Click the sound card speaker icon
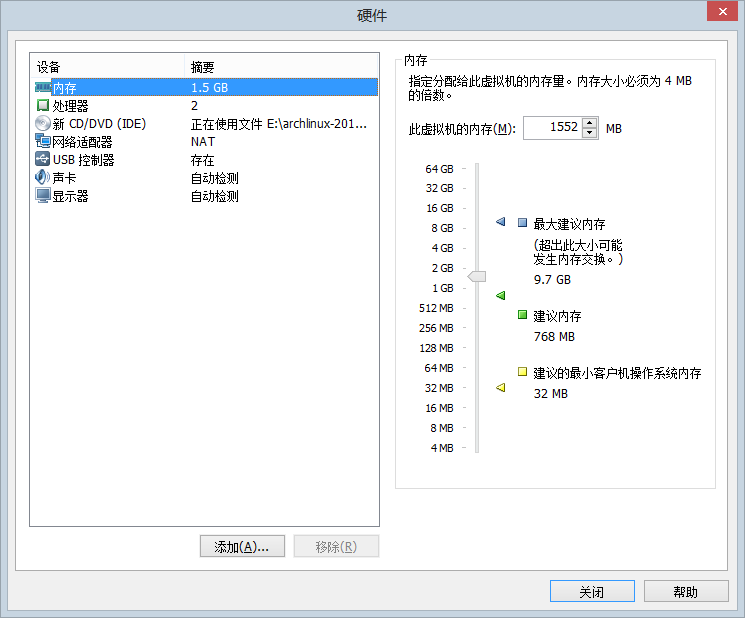Viewport: 745px width, 618px height. [42, 177]
